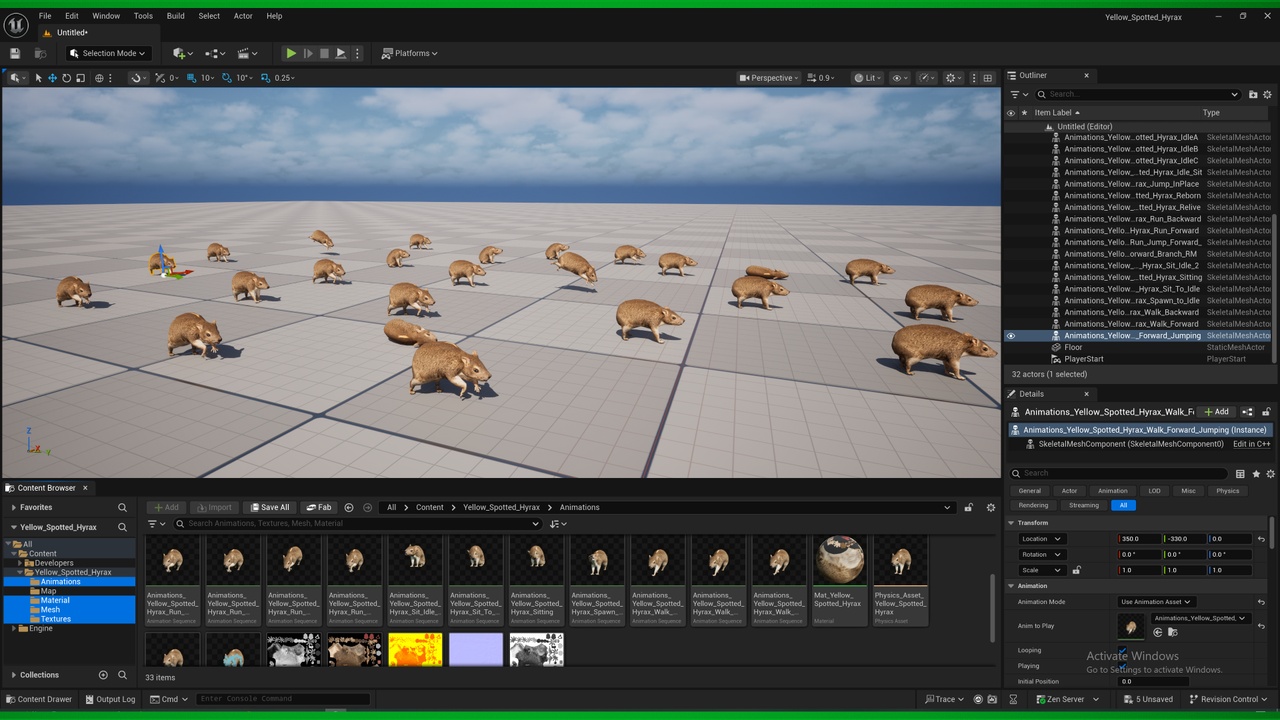This screenshot has width=1280, height=720.
Task: Click the Add component button in Details
Action: [1216, 412]
